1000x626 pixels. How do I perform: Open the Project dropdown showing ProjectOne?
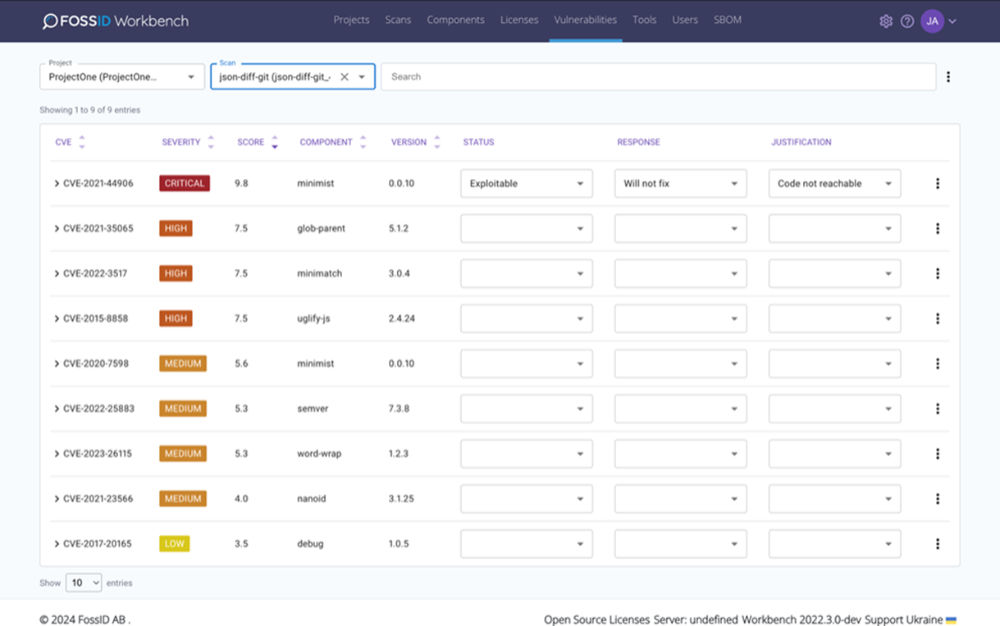[x=122, y=76]
